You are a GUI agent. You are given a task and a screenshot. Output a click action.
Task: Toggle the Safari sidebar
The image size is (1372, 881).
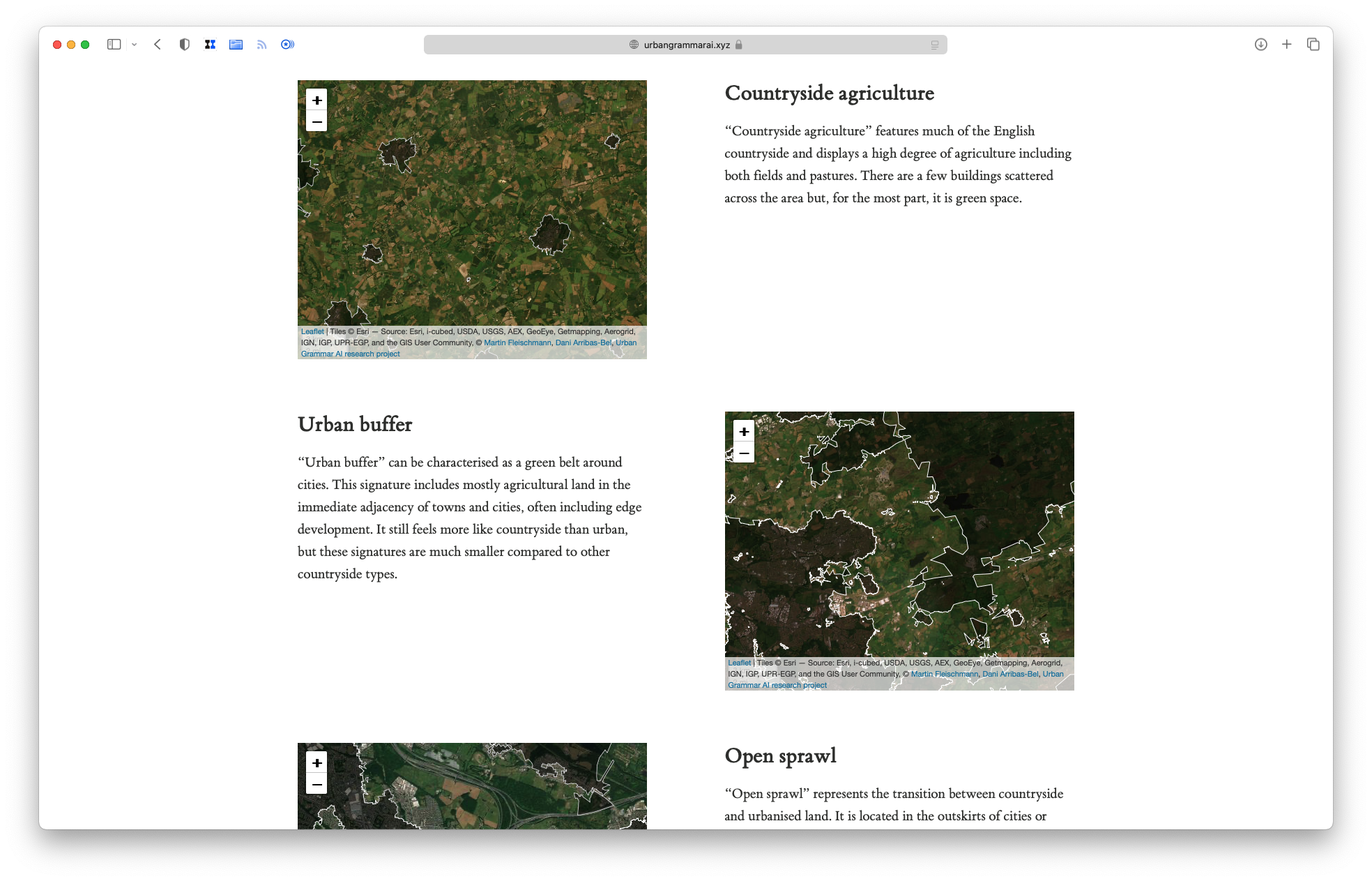point(114,45)
